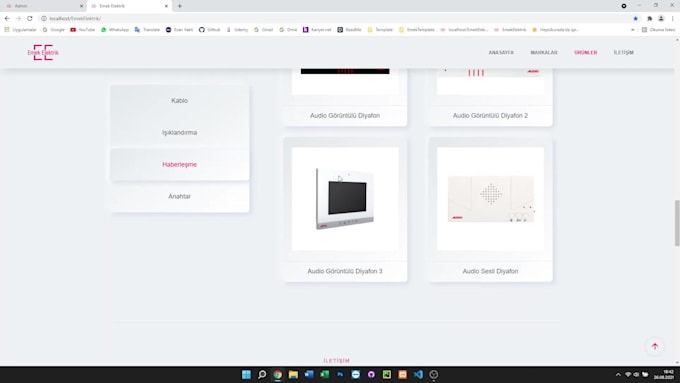Select the Emek Elektrik browser tab
680x383 pixels.
point(129,6)
